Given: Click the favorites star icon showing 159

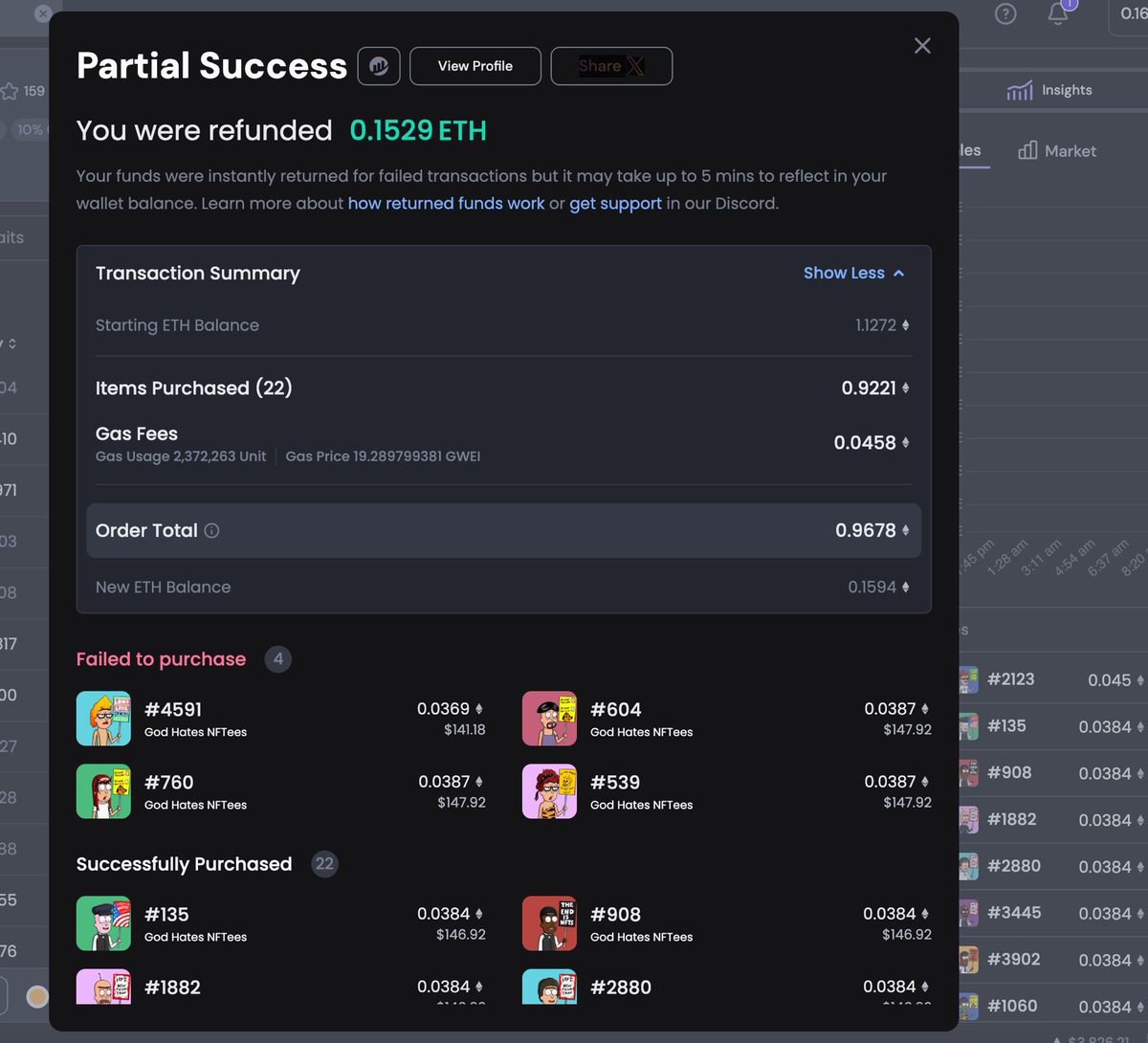Looking at the screenshot, I should pyautogui.click(x=10, y=91).
